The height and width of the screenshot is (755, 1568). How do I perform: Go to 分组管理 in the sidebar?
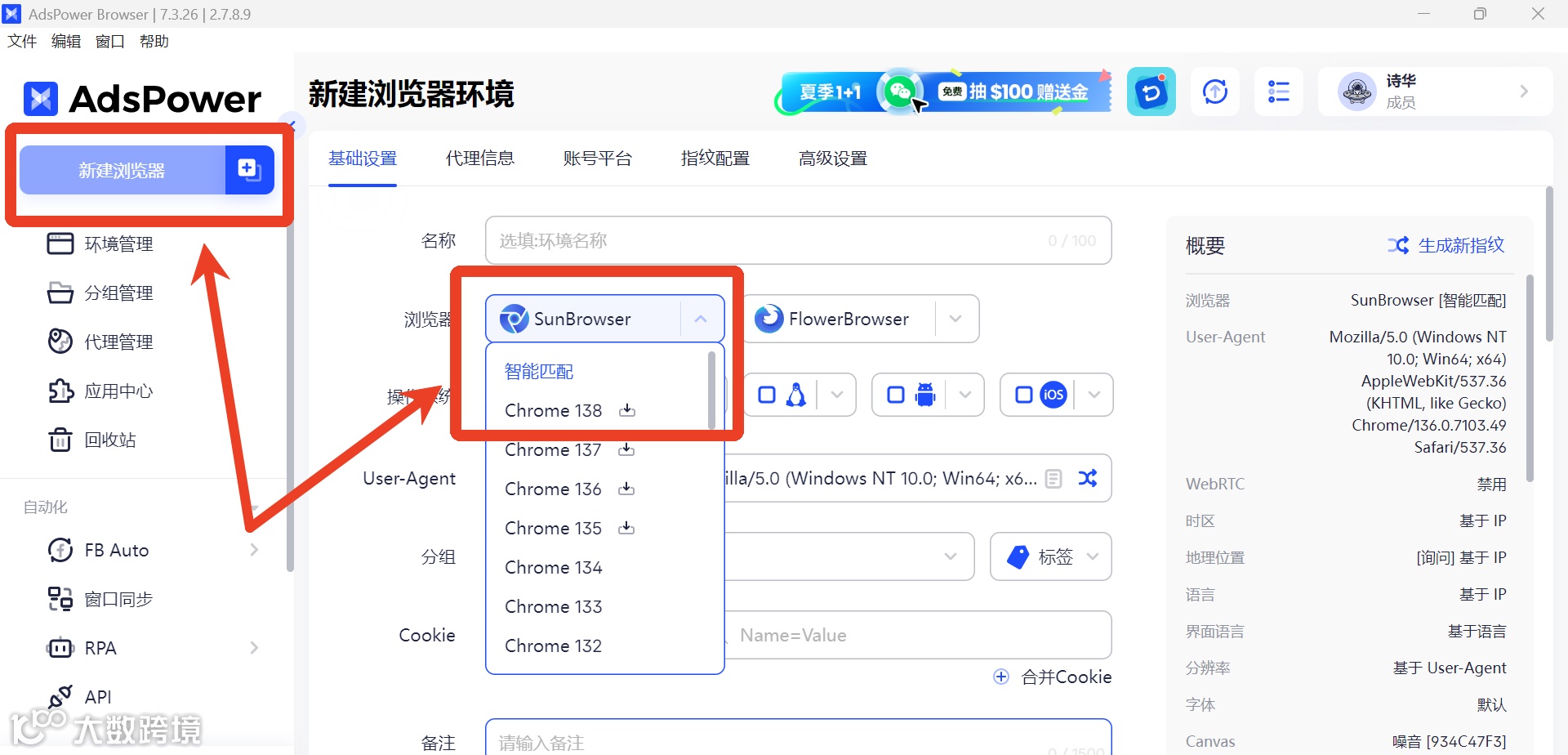click(x=100, y=293)
